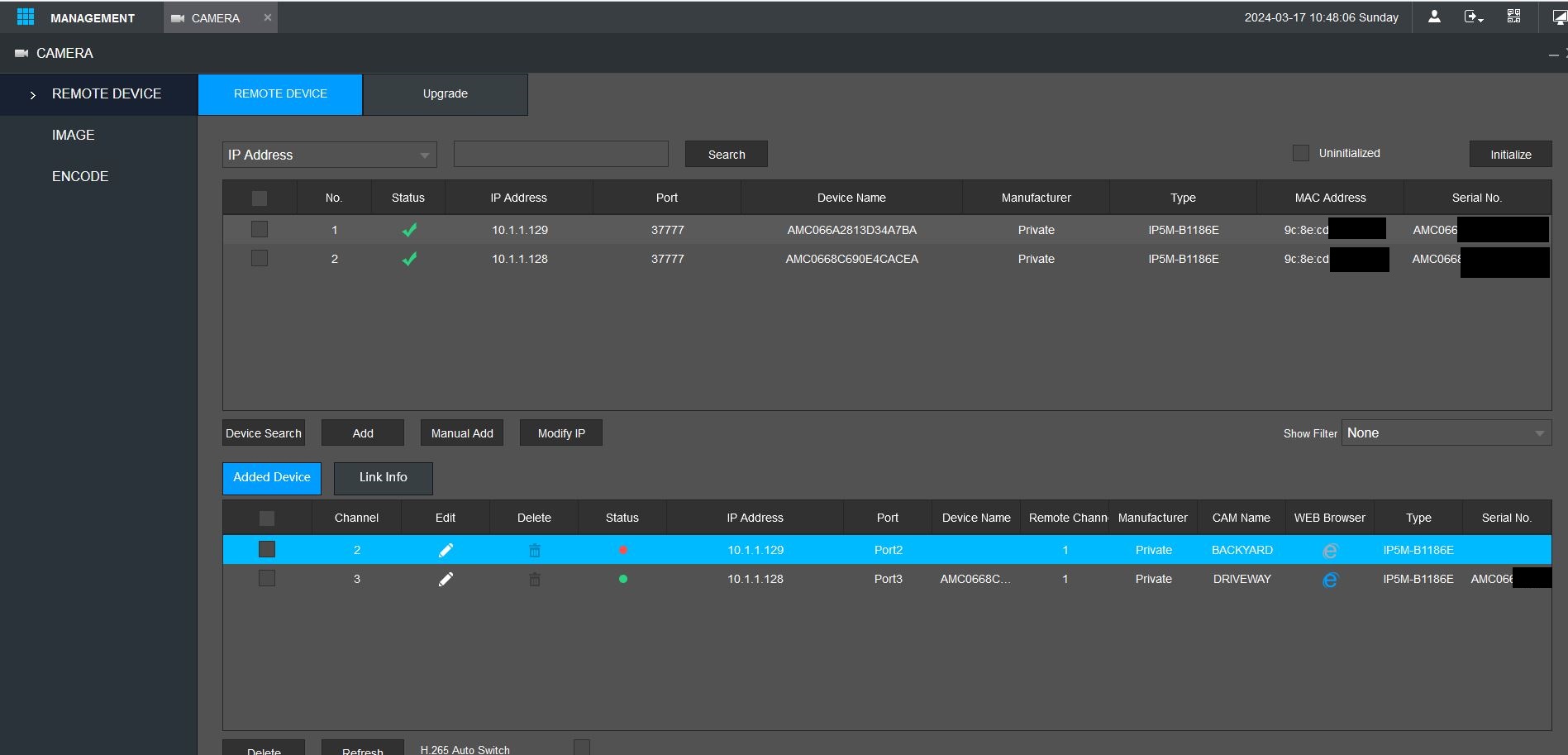1568x755 pixels.
Task: Open ENCODE in the sidebar
Action: (80, 176)
